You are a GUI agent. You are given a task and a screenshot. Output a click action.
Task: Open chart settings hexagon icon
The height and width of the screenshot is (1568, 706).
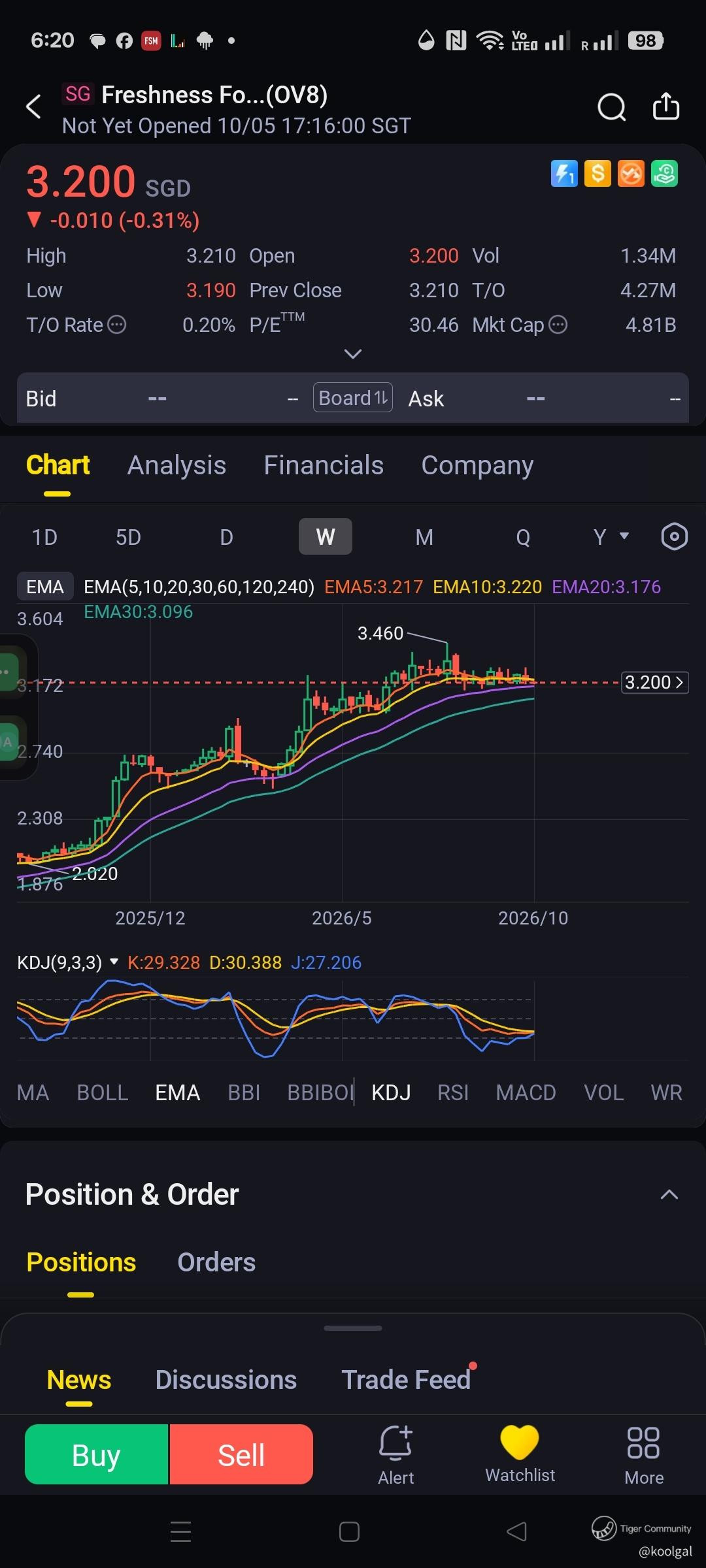(x=674, y=537)
